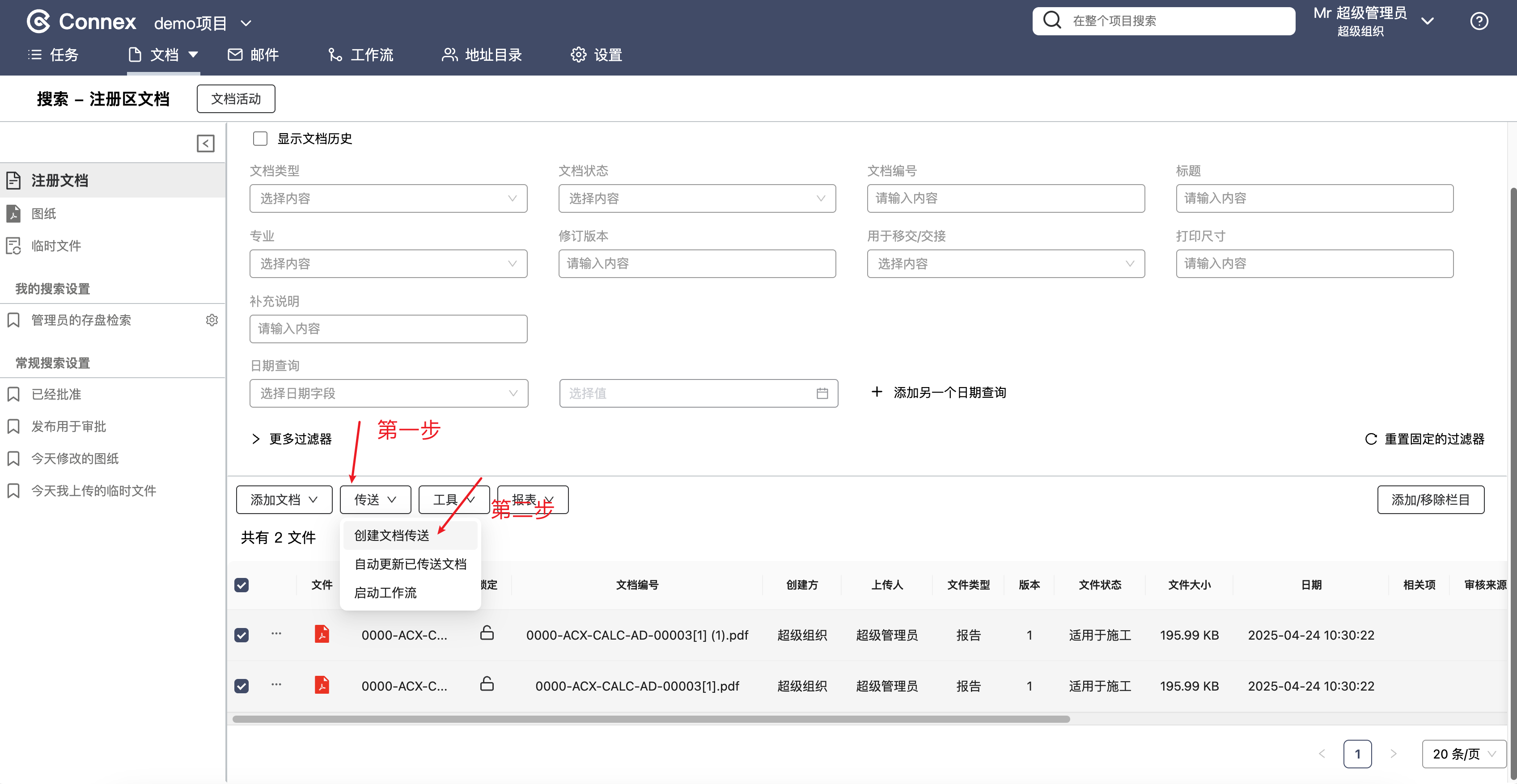This screenshot has height=784, width=1517.
Task: Click the unlock icon in second row
Action: [x=487, y=684]
